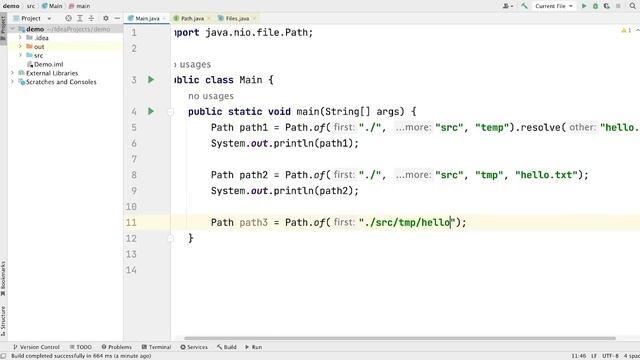Screen dimensions: 640x360
Task: Open Version Control tool window
Action: tap(36, 347)
